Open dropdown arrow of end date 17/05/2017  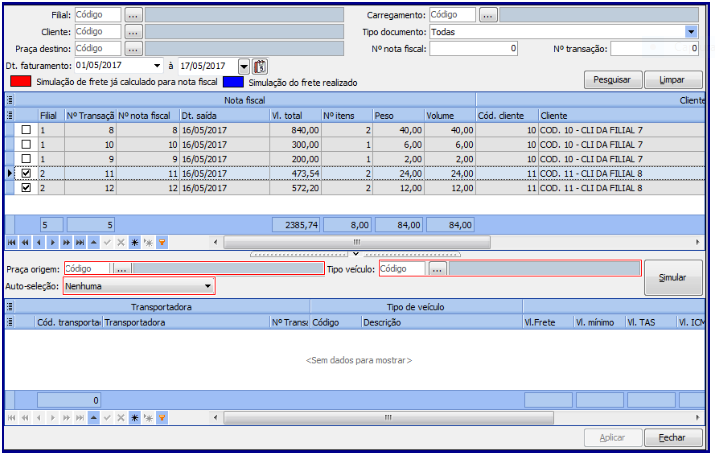point(244,67)
